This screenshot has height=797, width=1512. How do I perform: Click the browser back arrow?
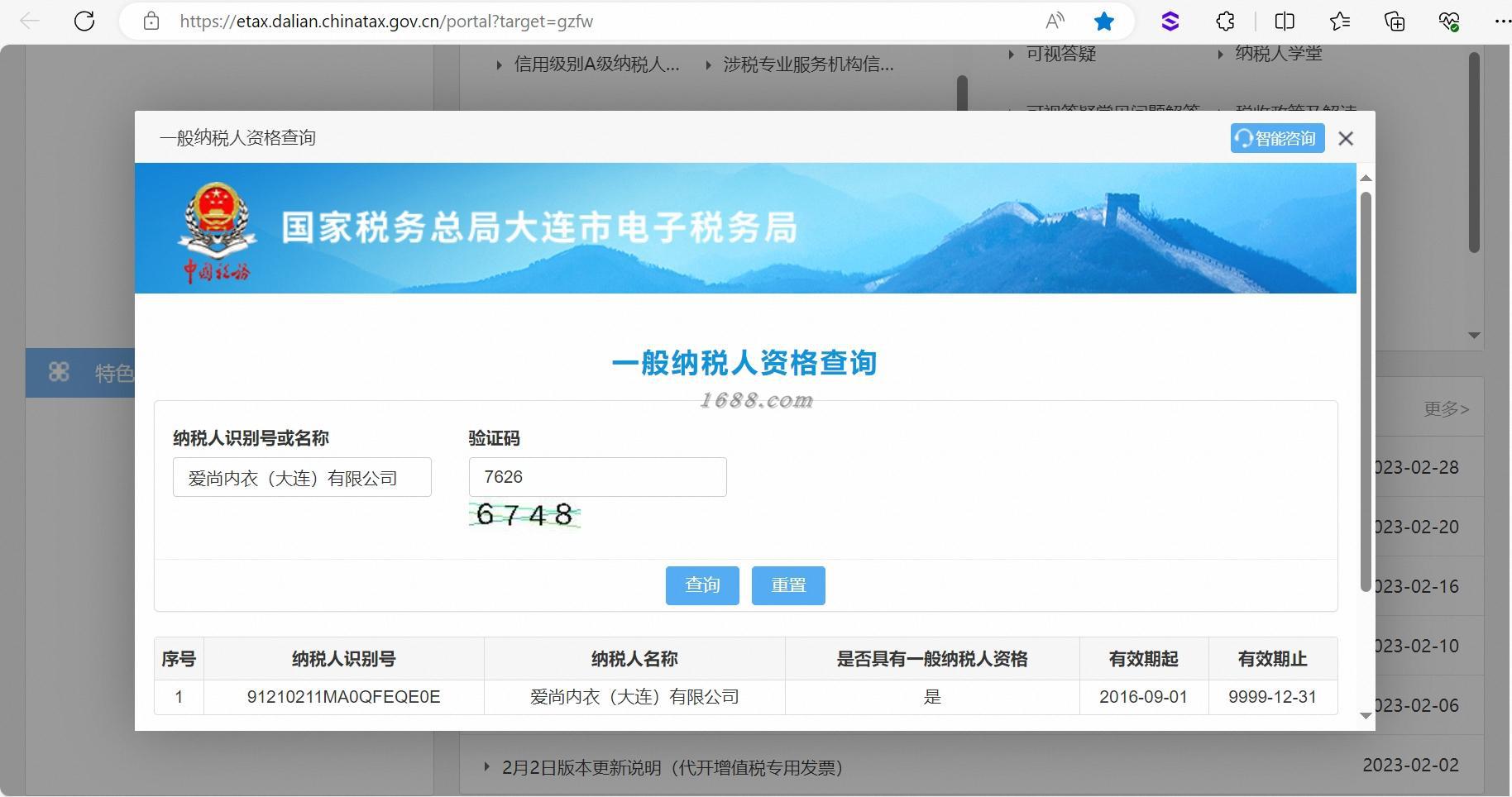point(30,21)
